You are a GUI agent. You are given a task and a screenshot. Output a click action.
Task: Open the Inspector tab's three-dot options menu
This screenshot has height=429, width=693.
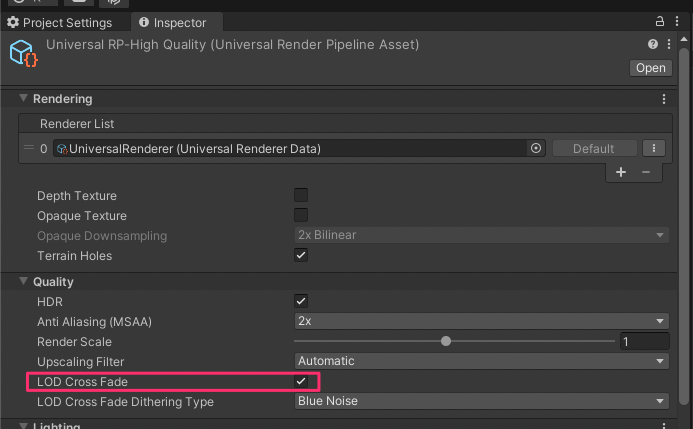677,21
